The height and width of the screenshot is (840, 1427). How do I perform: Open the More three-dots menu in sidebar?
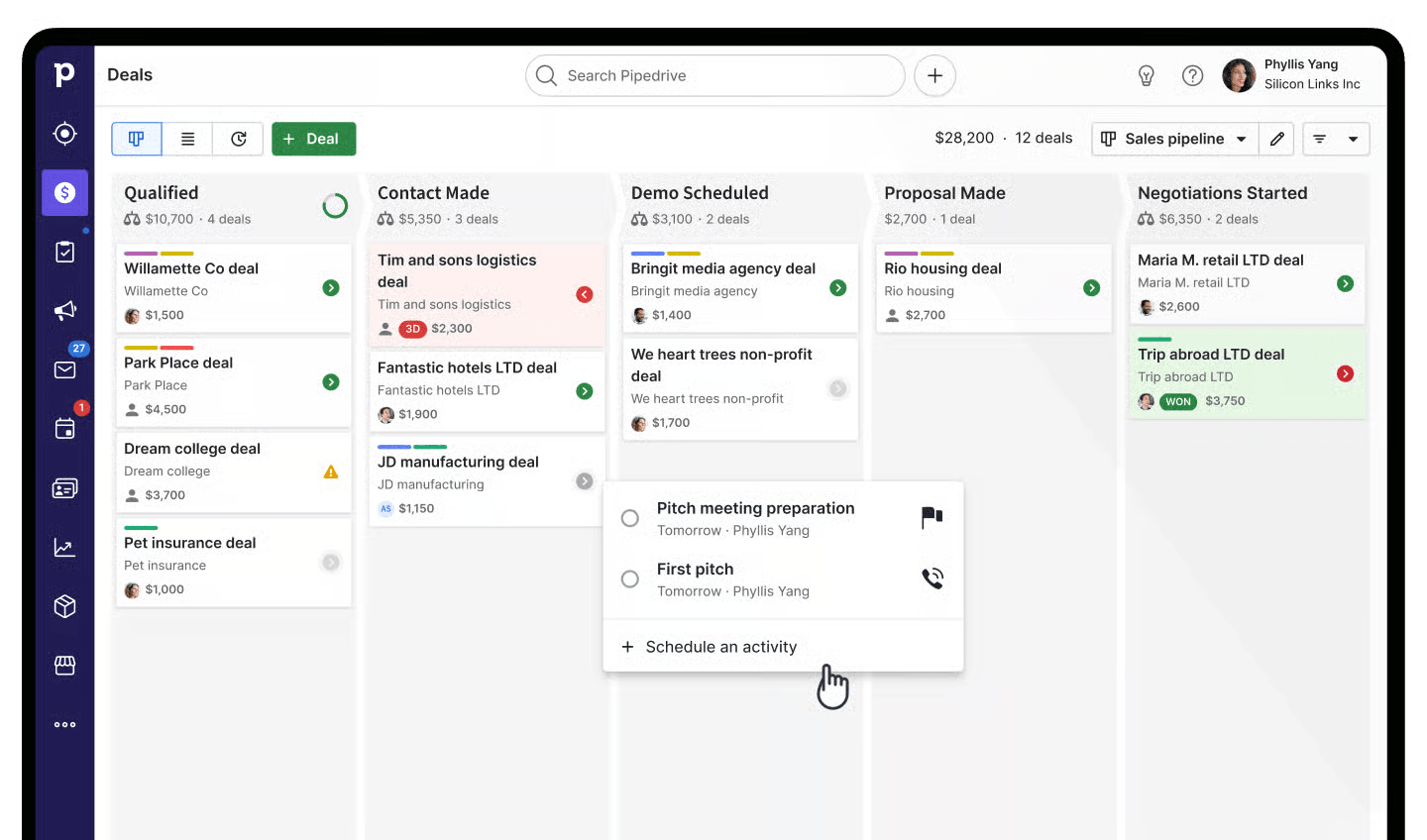[64, 724]
